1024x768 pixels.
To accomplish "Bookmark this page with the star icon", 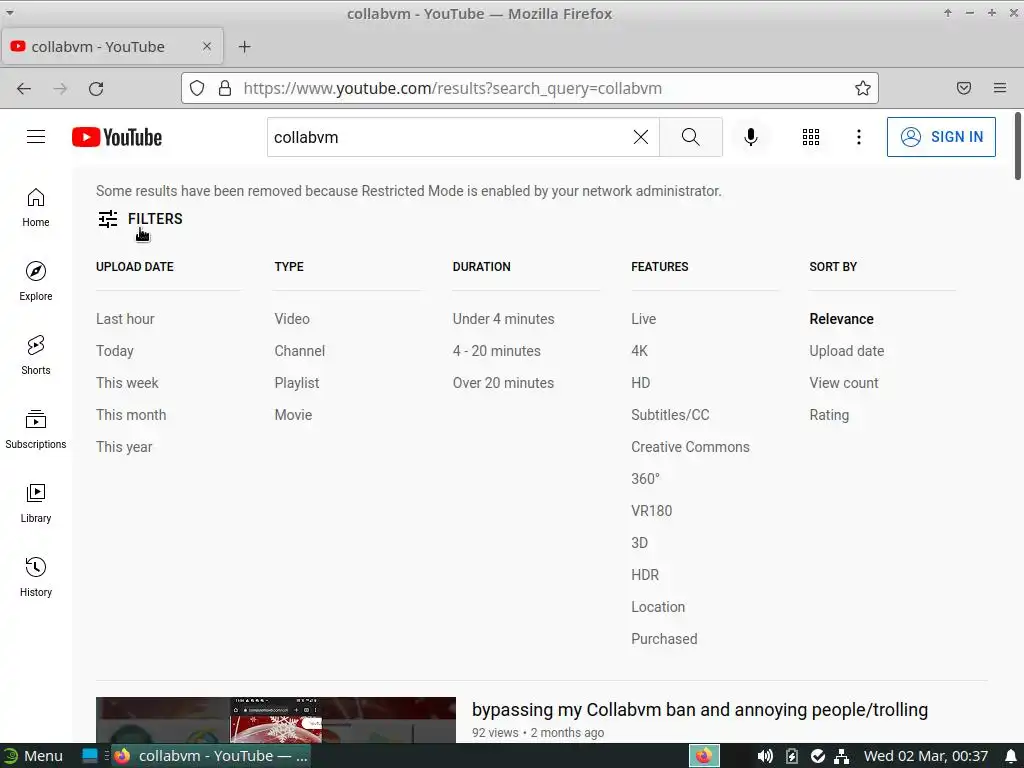I will click(x=863, y=88).
